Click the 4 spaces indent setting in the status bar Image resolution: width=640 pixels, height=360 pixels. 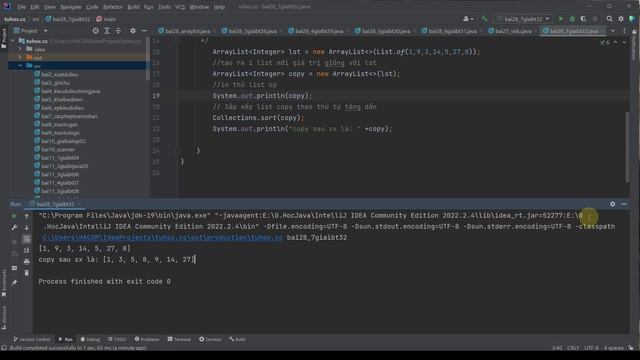pos(613,348)
